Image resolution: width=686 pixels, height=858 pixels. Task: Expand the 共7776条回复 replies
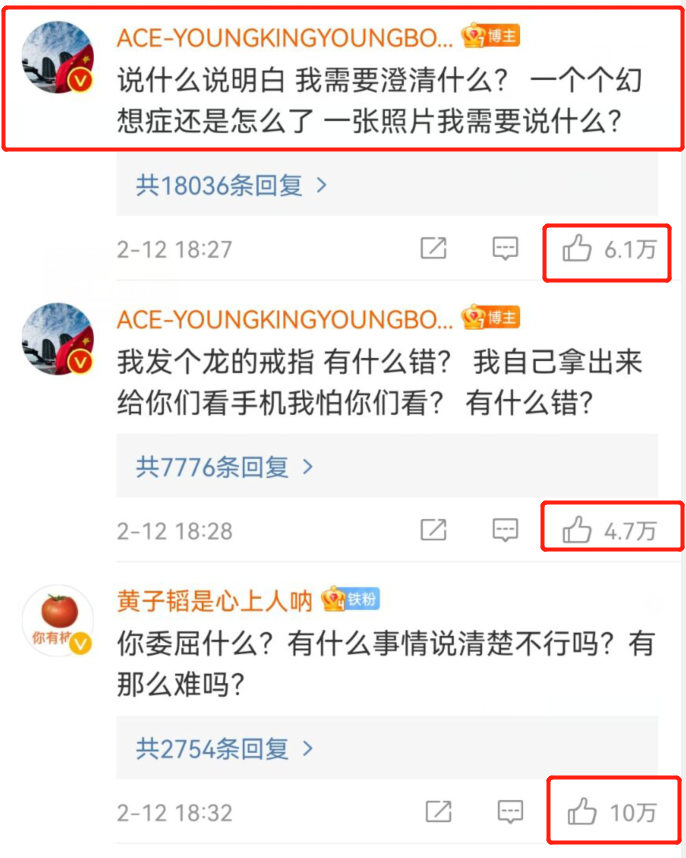(x=224, y=467)
